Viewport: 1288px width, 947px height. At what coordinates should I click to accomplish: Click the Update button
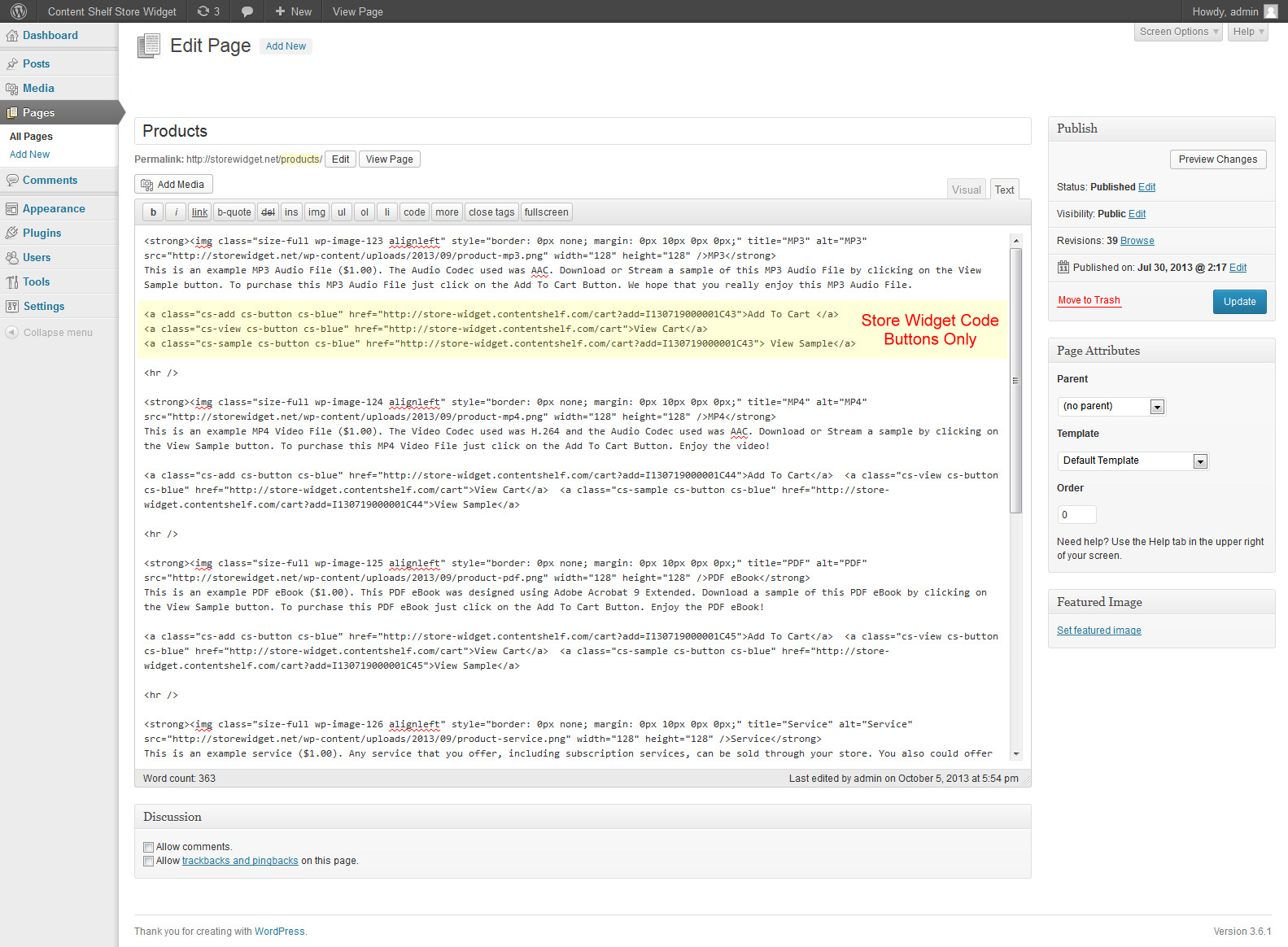tap(1239, 302)
